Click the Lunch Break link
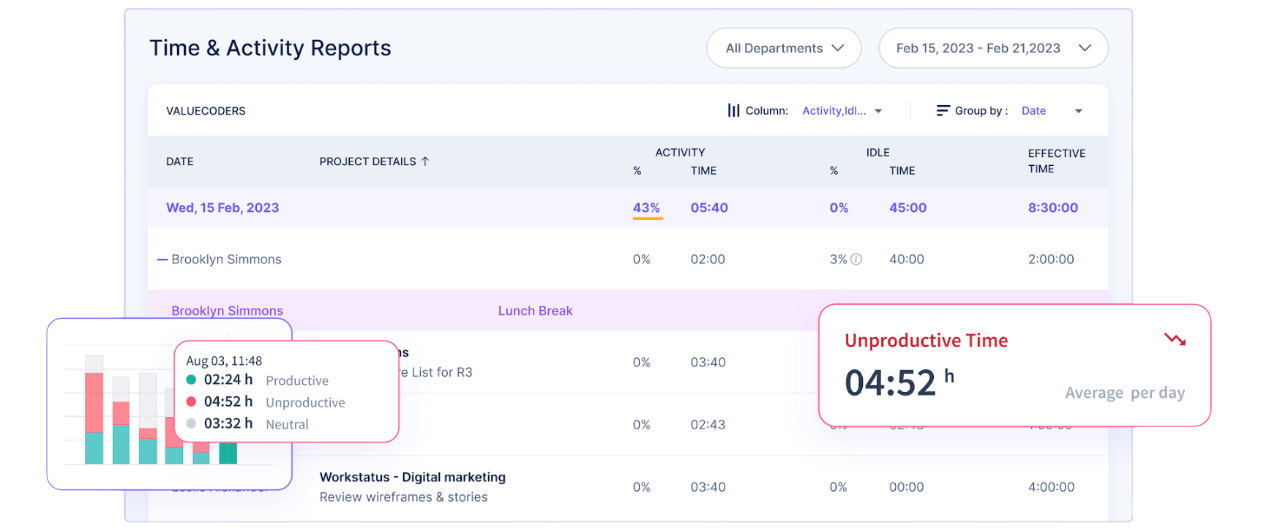The image size is (1280, 530). pos(535,311)
